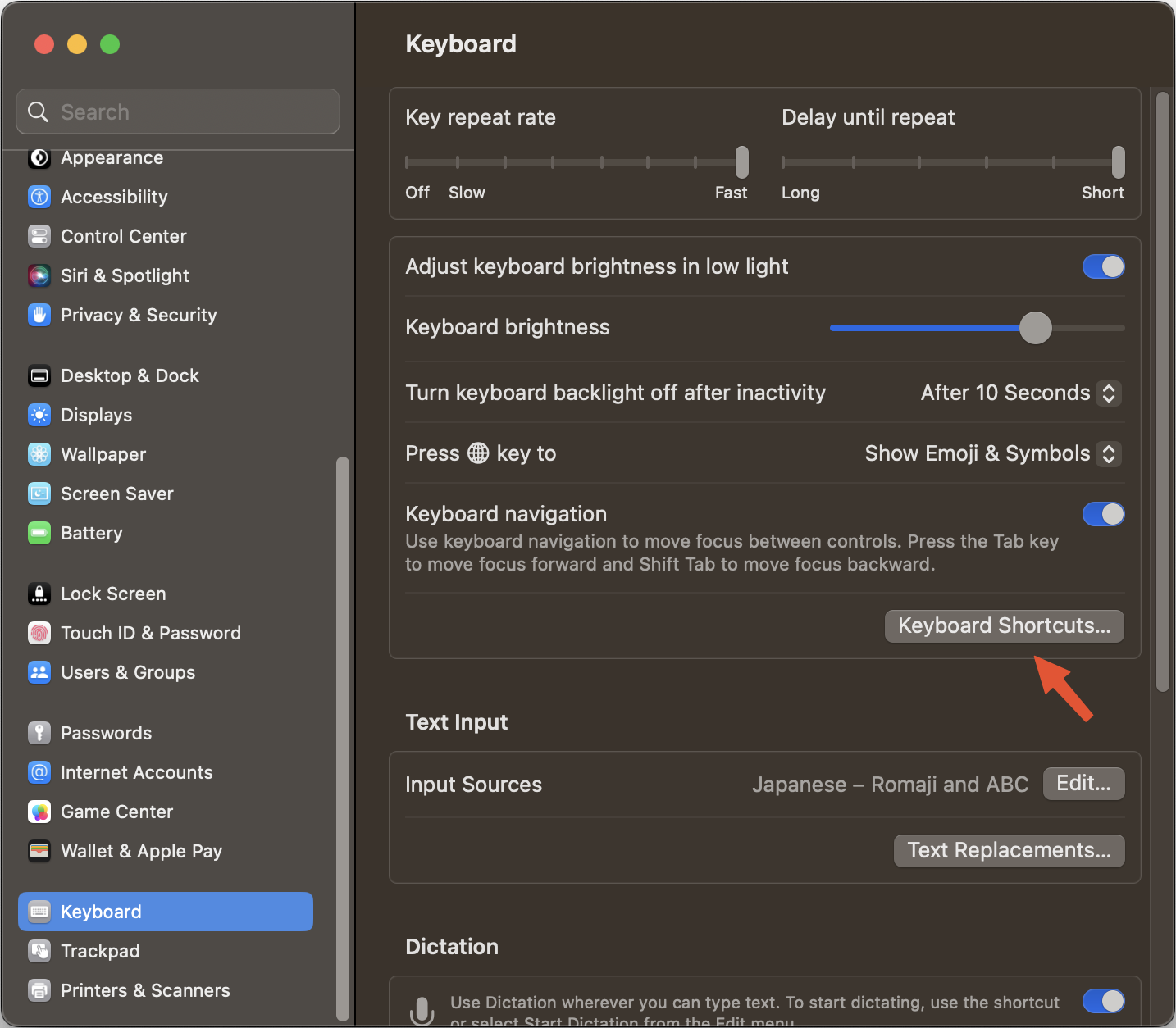
Task: Click the Keyboard brightness slider knob
Action: click(1035, 328)
